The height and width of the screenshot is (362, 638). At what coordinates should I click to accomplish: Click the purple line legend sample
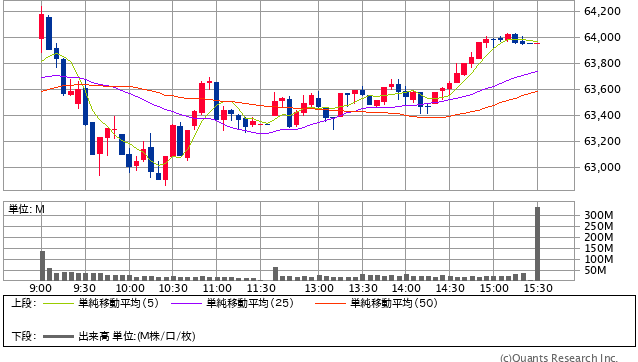[x=186, y=303]
